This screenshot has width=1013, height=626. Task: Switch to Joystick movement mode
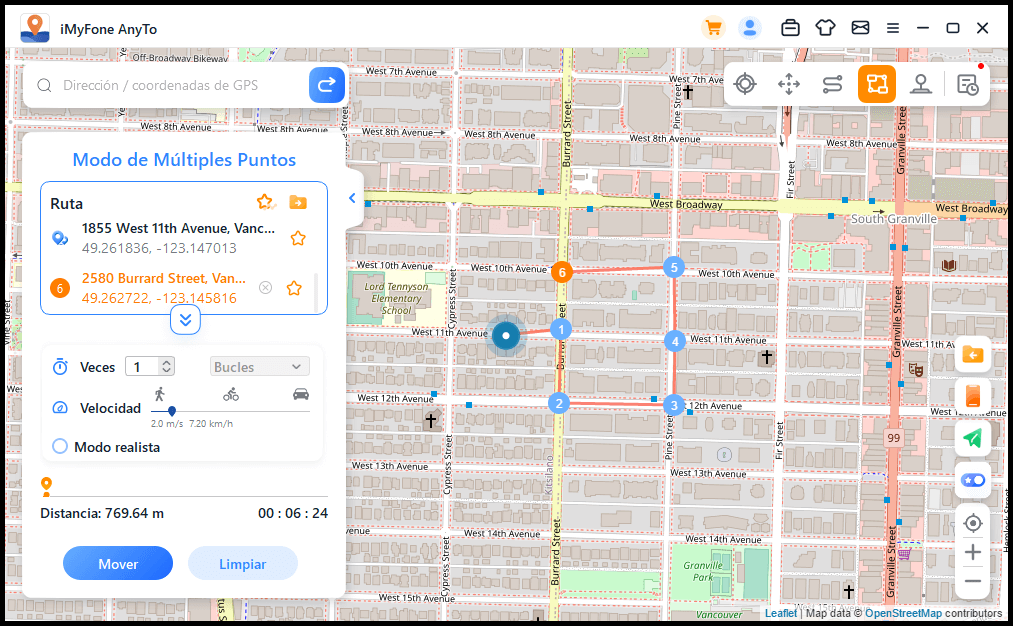point(921,84)
